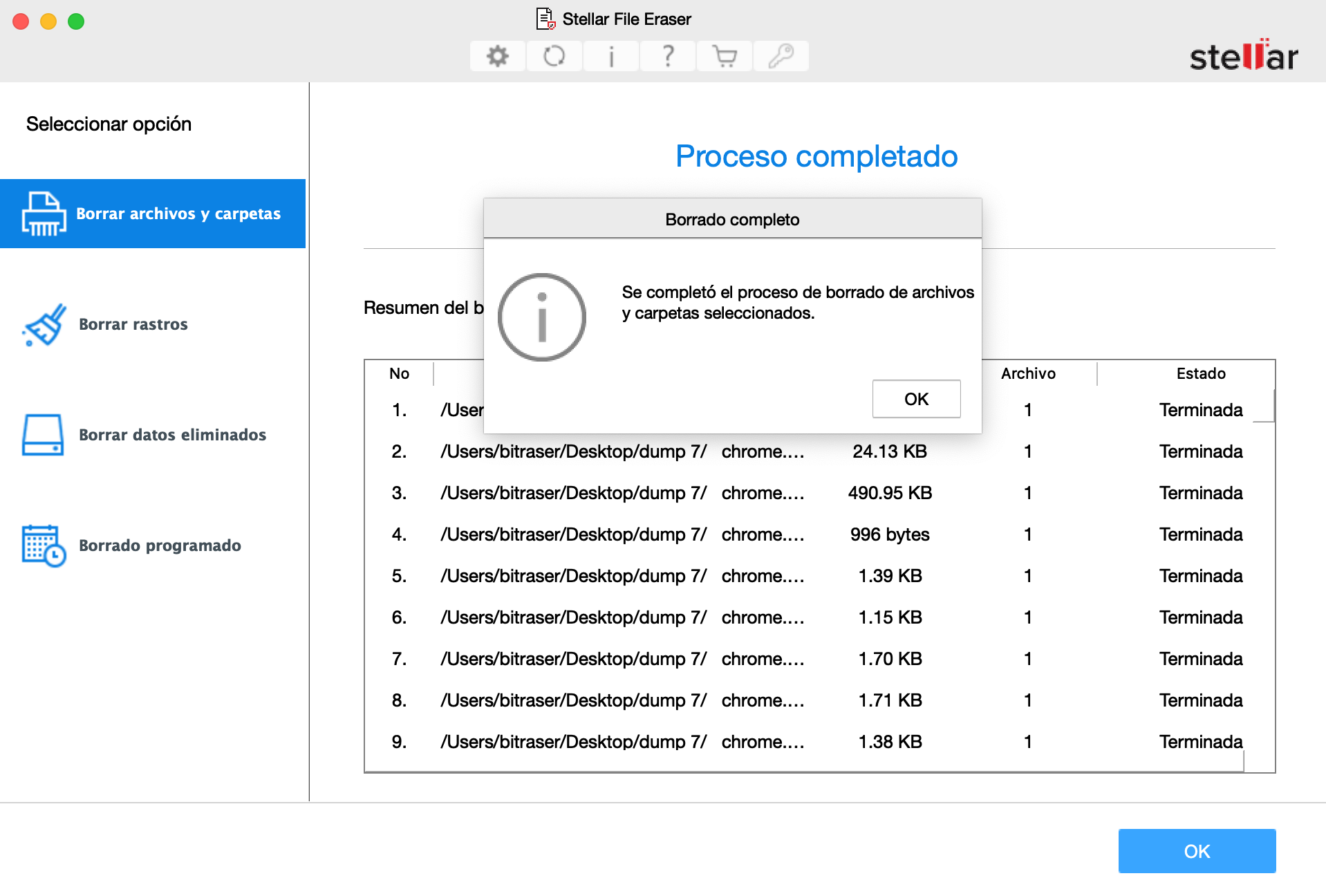Click Terminada status in row 1
1326x896 pixels.
click(1201, 410)
